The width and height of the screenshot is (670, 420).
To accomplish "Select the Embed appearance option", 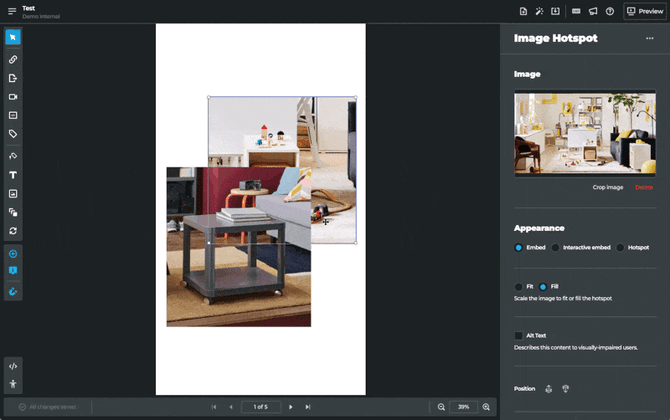I will click(x=519, y=247).
